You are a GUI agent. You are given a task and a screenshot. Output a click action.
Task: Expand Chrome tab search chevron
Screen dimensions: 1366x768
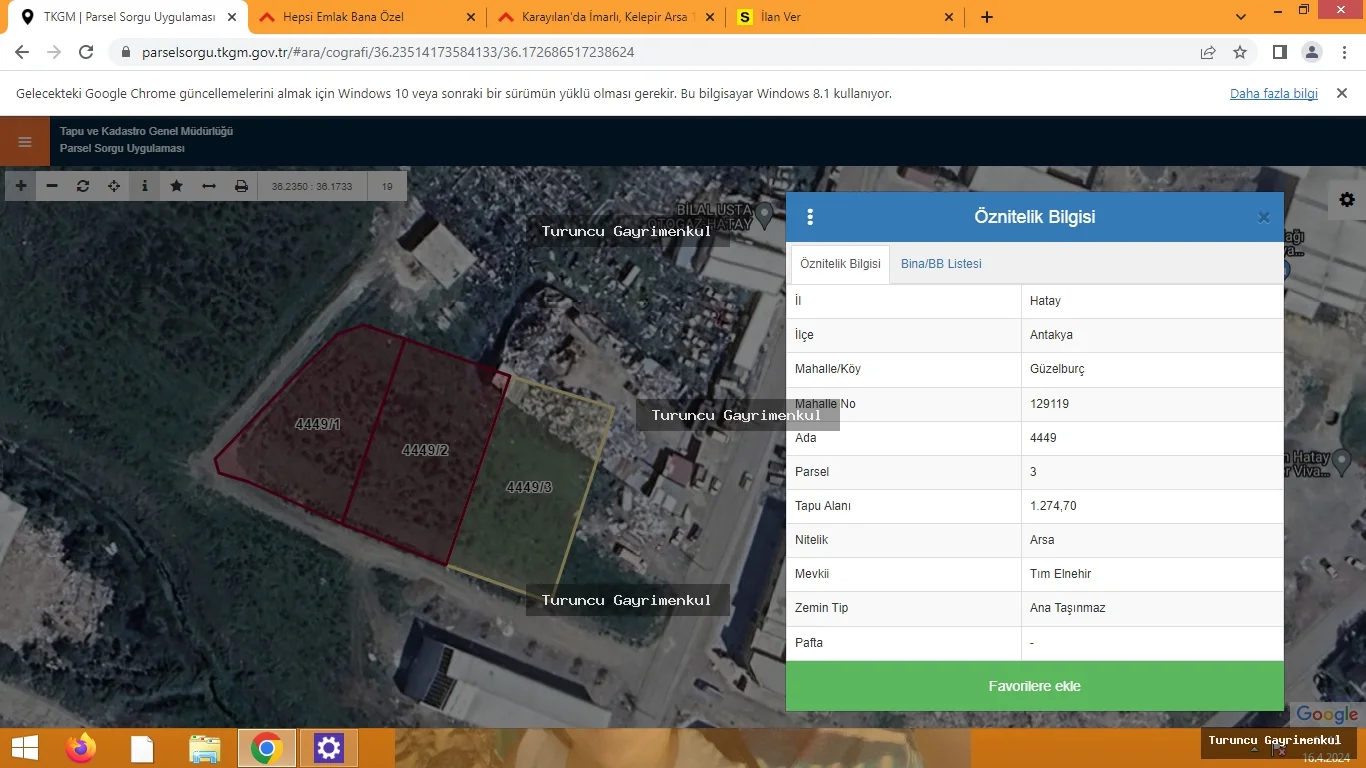[1241, 17]
